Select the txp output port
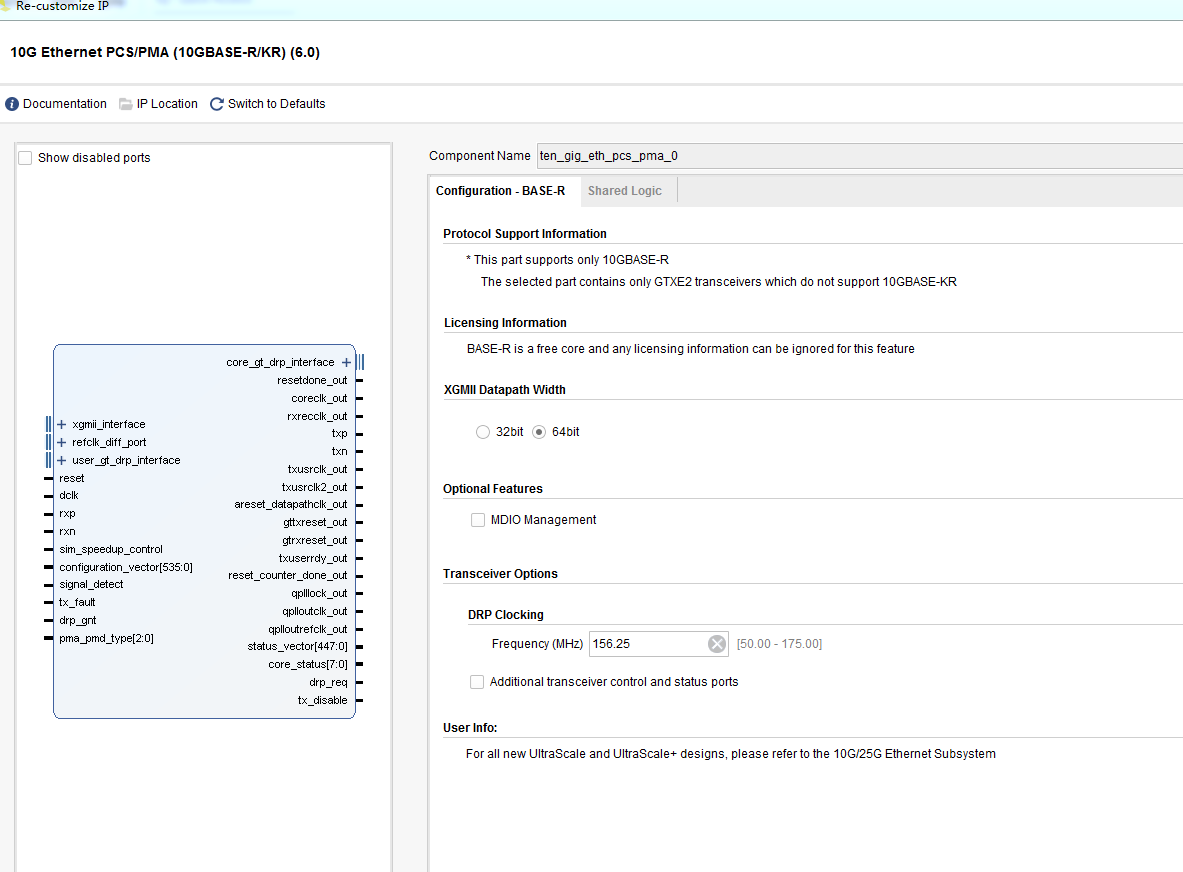The image size is (1183, 872). point(340,434)
